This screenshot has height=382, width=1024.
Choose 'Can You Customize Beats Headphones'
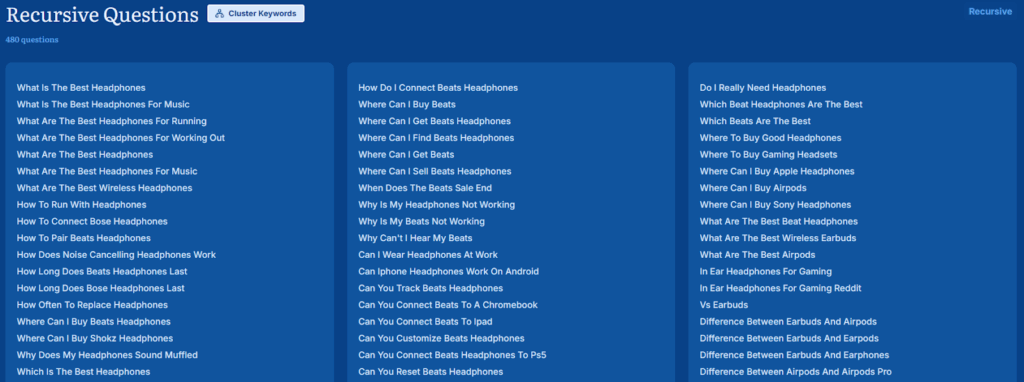441,338
